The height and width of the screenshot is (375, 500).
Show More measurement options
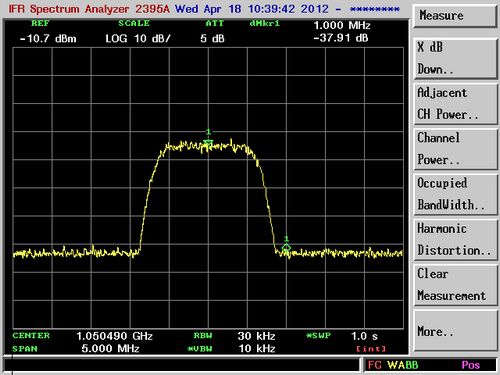click(x=455, y=330)
